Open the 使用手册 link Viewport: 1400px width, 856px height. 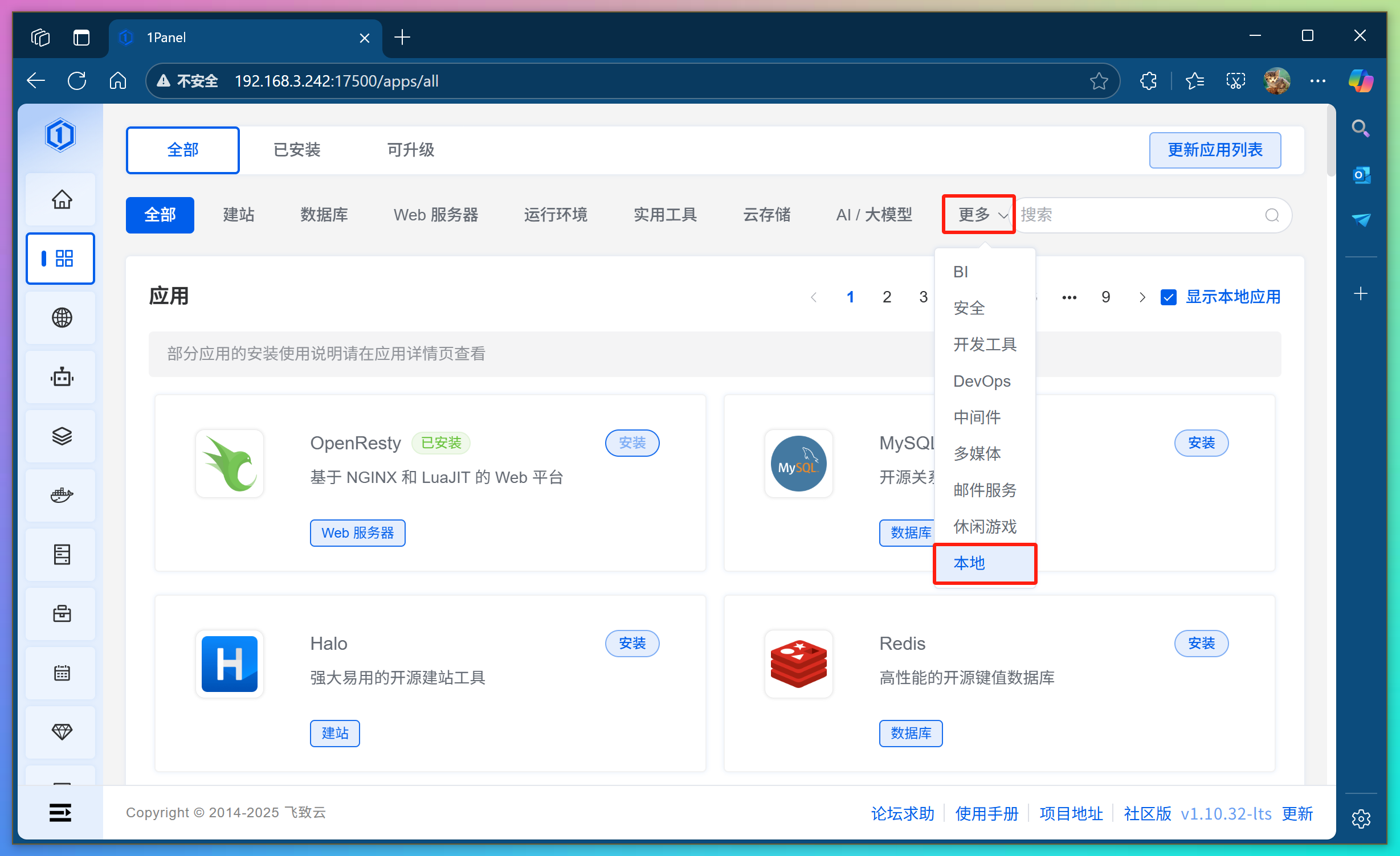coord(986,813)
